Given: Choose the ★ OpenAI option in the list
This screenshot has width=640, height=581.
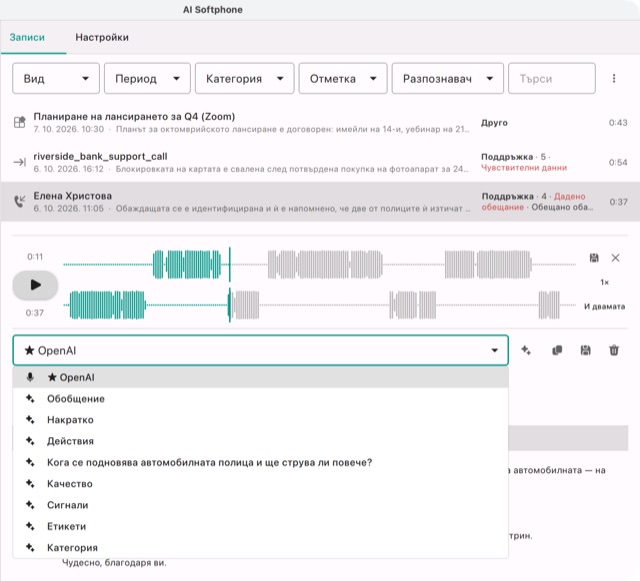Looking at the screenshot, I should (x=260, y=377).
